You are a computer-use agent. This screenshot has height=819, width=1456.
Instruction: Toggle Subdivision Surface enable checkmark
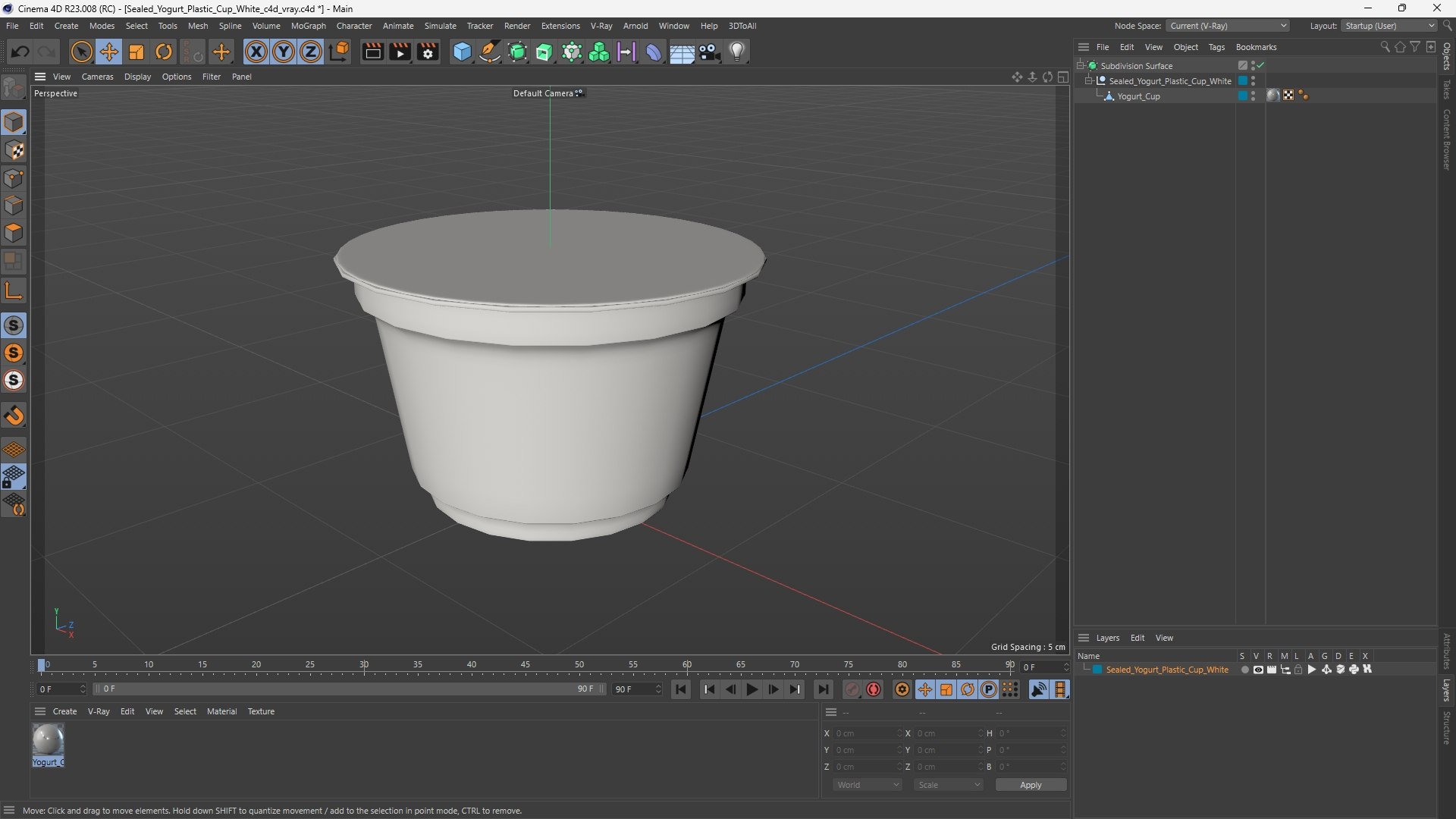(1260, 66)
